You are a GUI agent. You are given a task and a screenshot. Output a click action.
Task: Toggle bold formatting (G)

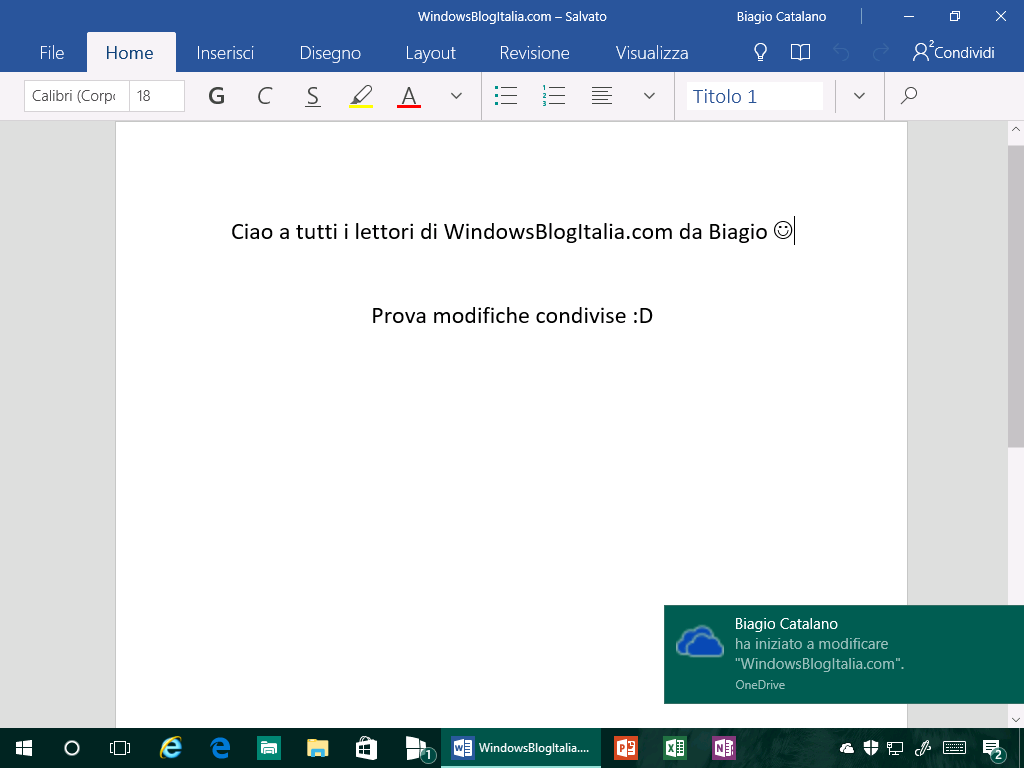click(216, 96)
